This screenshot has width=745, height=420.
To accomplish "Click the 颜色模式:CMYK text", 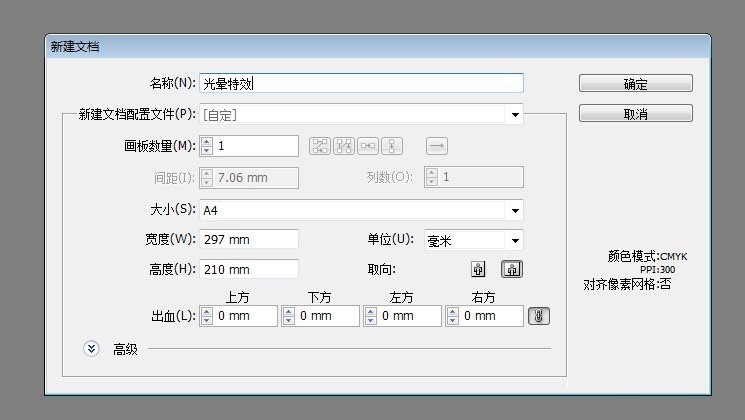I will (x=647, y=257).
